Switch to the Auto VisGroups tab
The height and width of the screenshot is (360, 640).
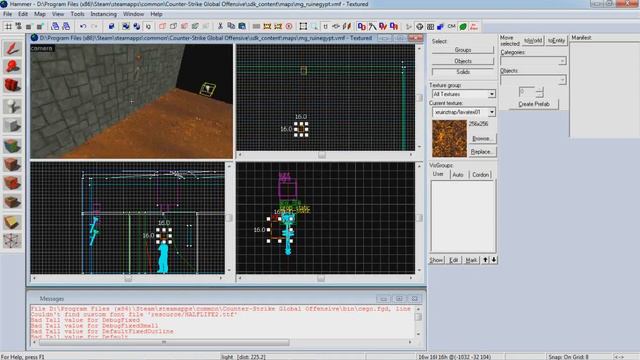pos(458,175)
